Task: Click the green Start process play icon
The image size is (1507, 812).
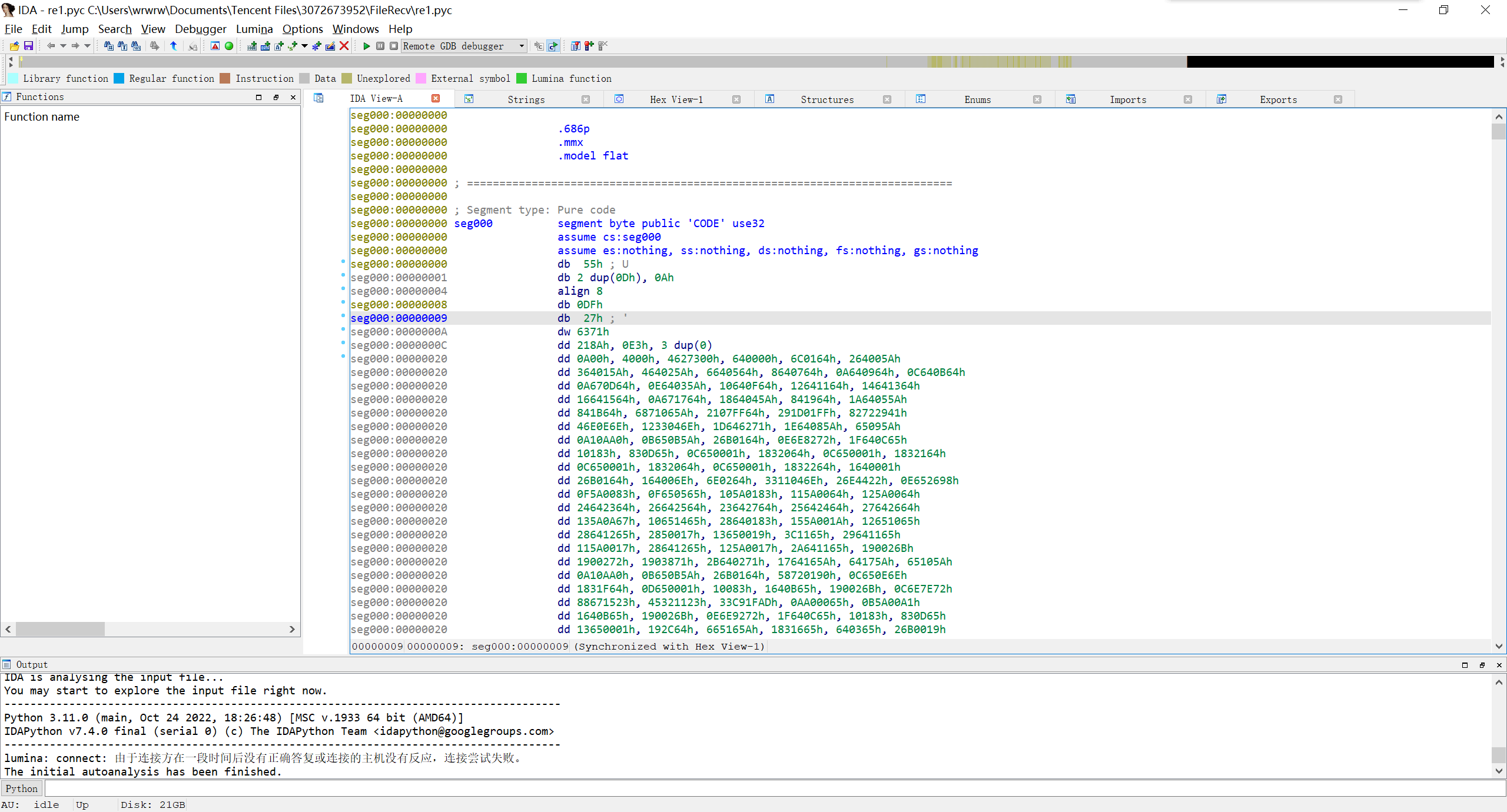Action: pyautogui.click(x=367, y=46)
